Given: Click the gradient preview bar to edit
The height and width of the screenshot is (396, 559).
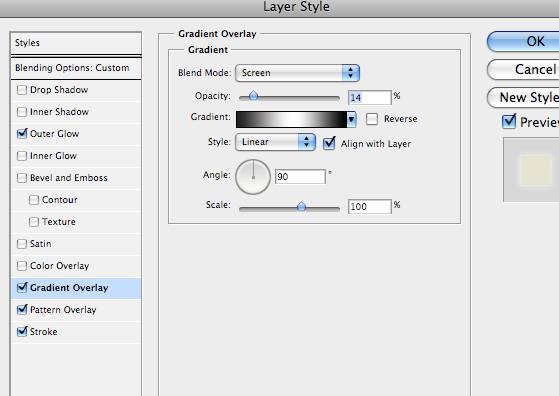Looking at the screenshot, I should (291, 119).
